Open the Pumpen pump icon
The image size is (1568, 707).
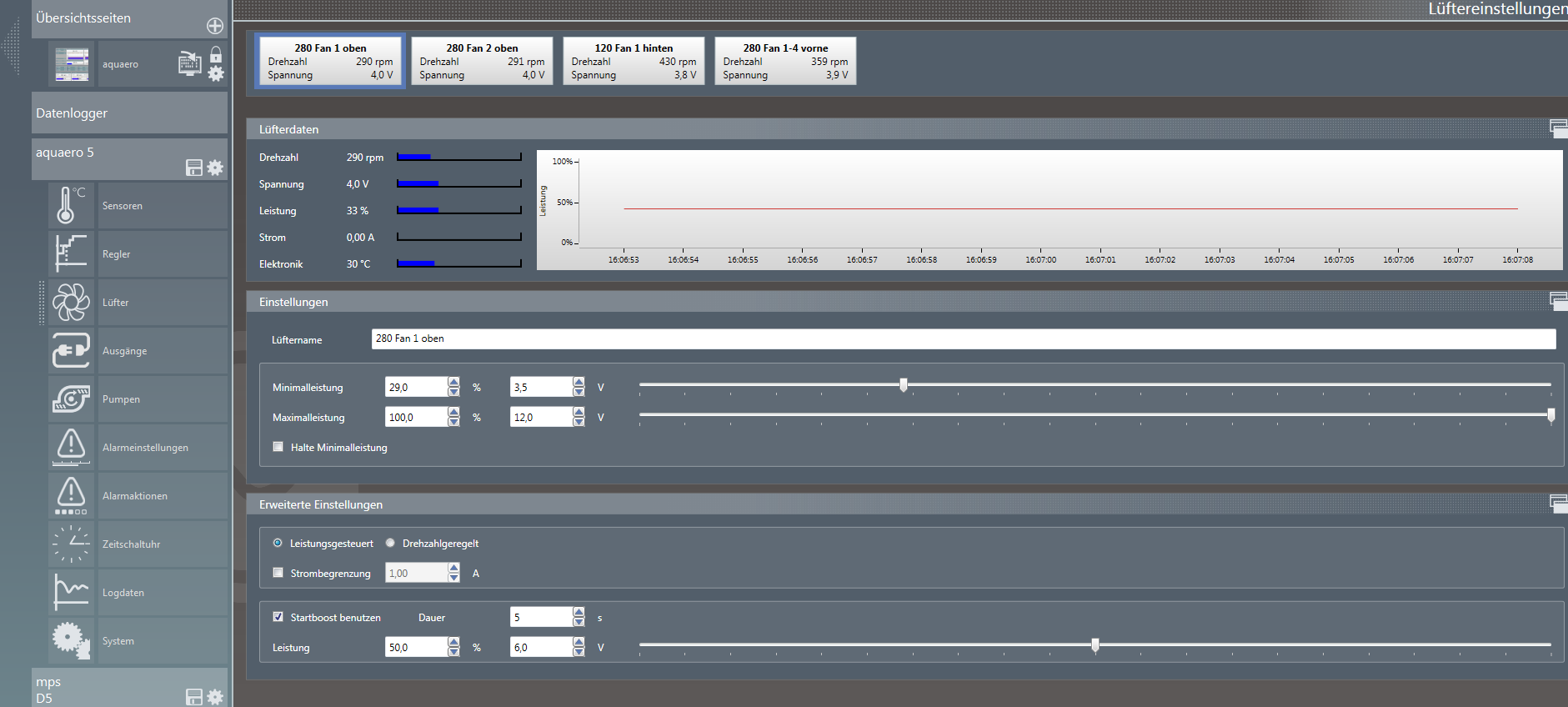(x=71, y=399)
